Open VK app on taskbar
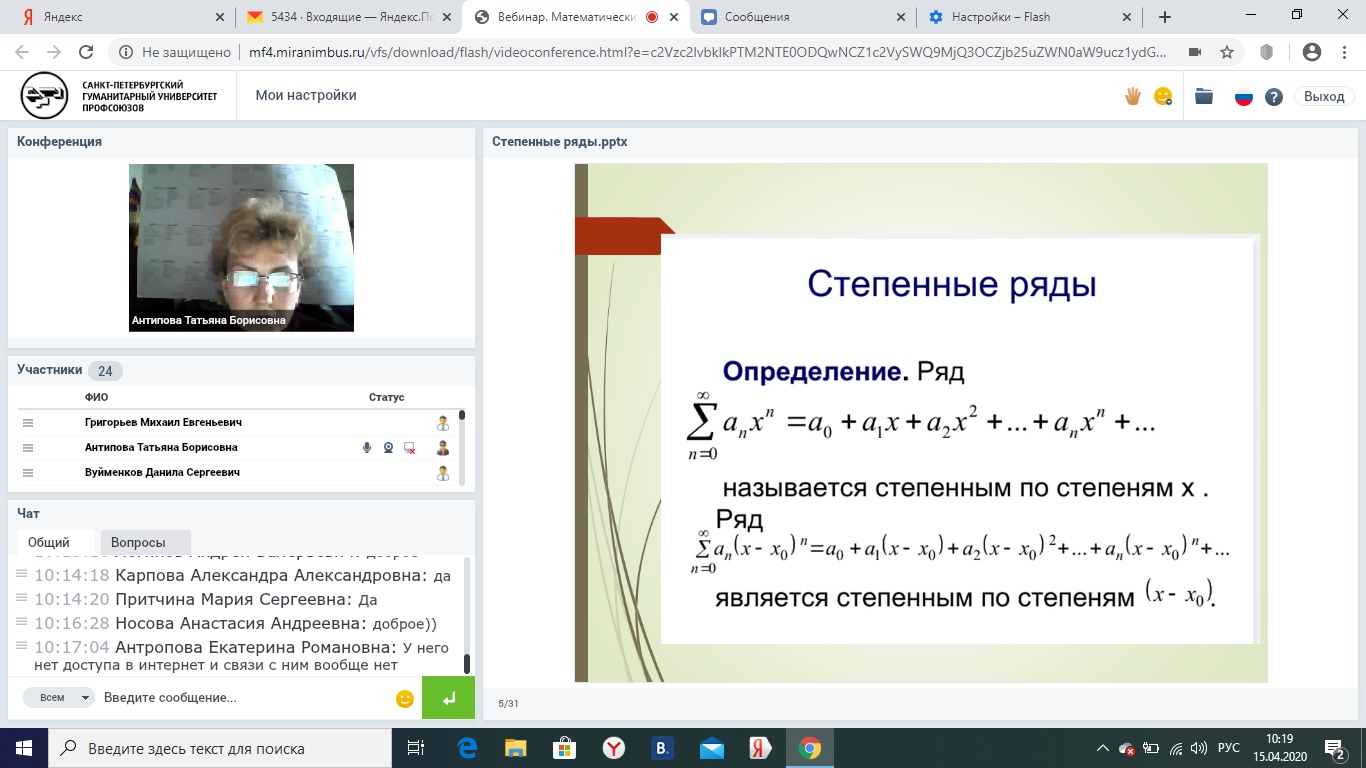Image resolution: width=1366 pixels, height=768 pixels. (x=663, y=748)
